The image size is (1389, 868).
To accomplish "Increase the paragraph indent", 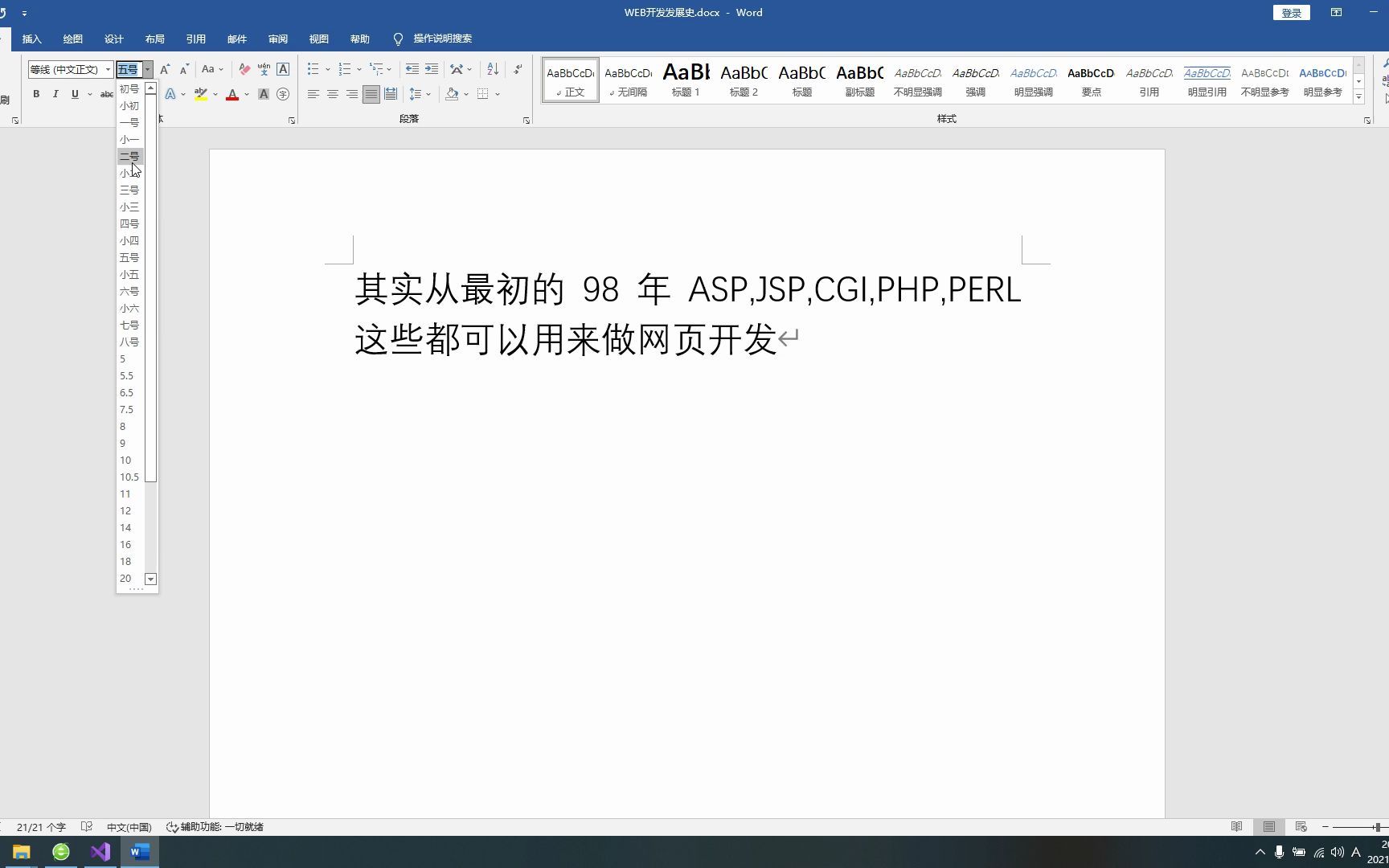I will pyautogui.click(x=432, y=69).
